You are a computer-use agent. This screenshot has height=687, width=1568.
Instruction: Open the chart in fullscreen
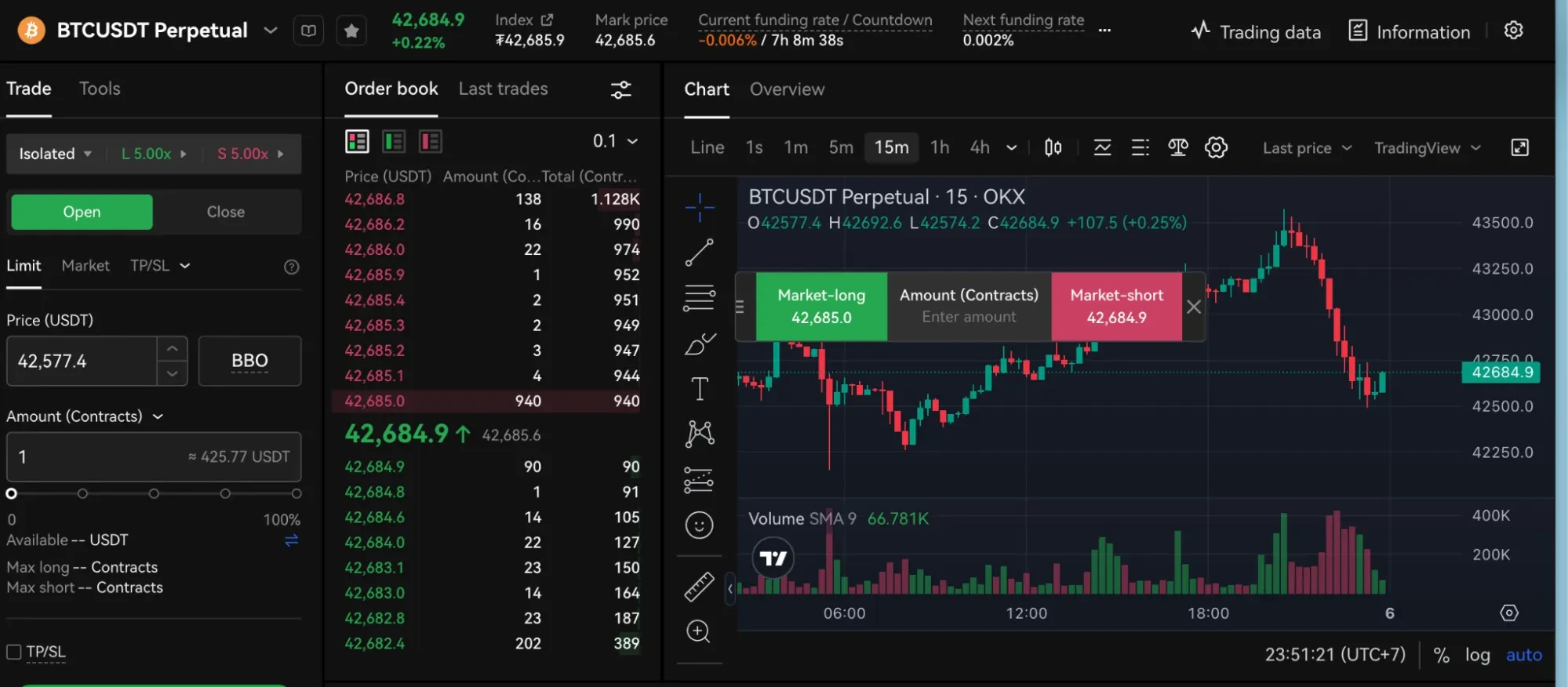tap(1520, 147)
